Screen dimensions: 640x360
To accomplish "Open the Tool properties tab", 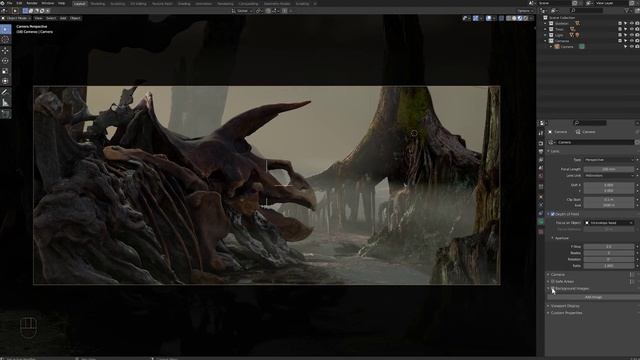I will [x=541, y=133].
